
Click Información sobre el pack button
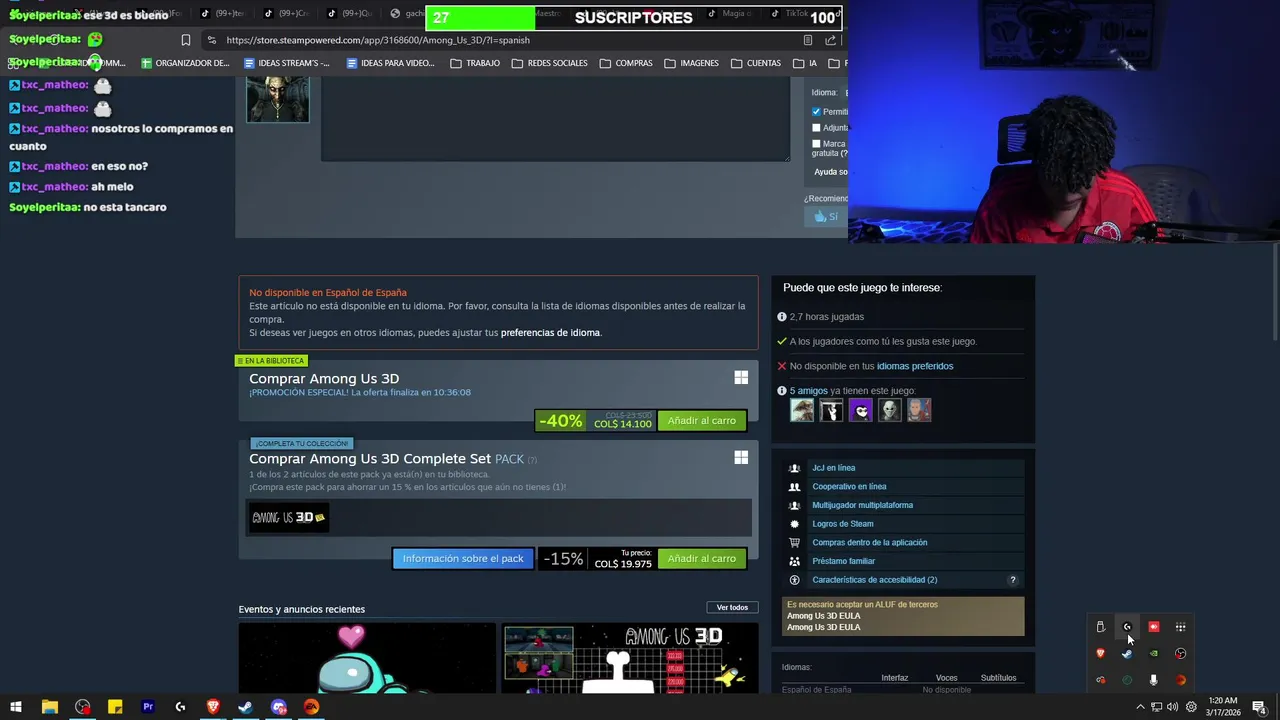pos(463,559)
